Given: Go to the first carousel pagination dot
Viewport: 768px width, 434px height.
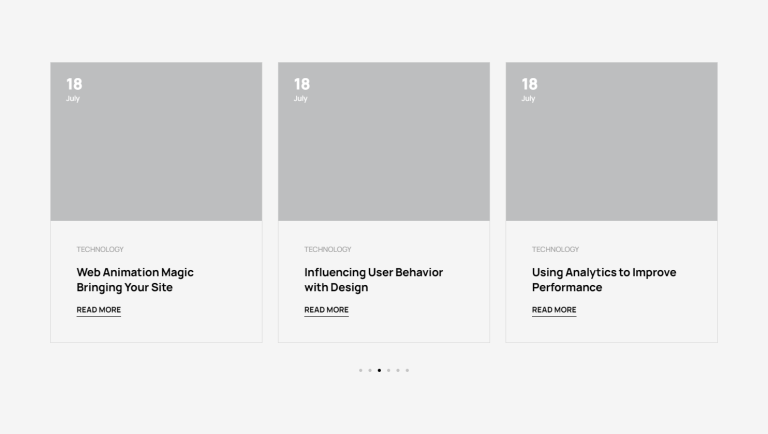Looking at the screenshot, I should 360,370.
